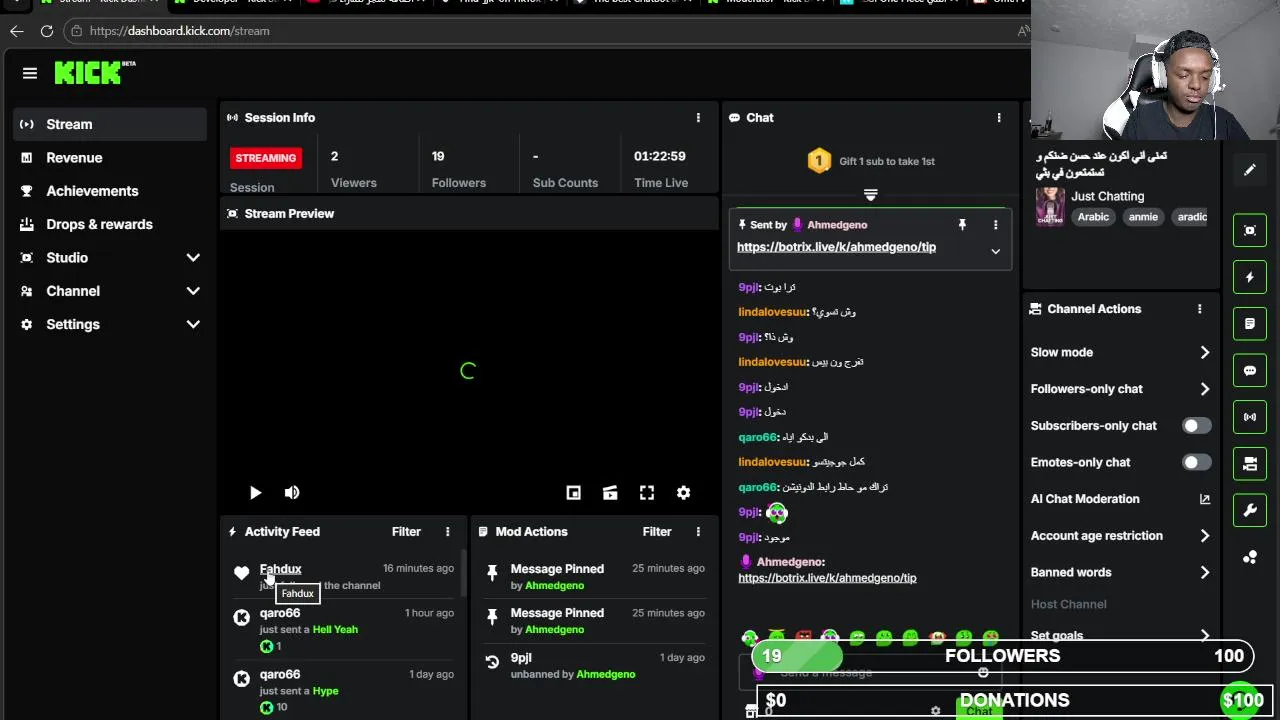
Task: Play the stream preview
Action: coord(255,493)
